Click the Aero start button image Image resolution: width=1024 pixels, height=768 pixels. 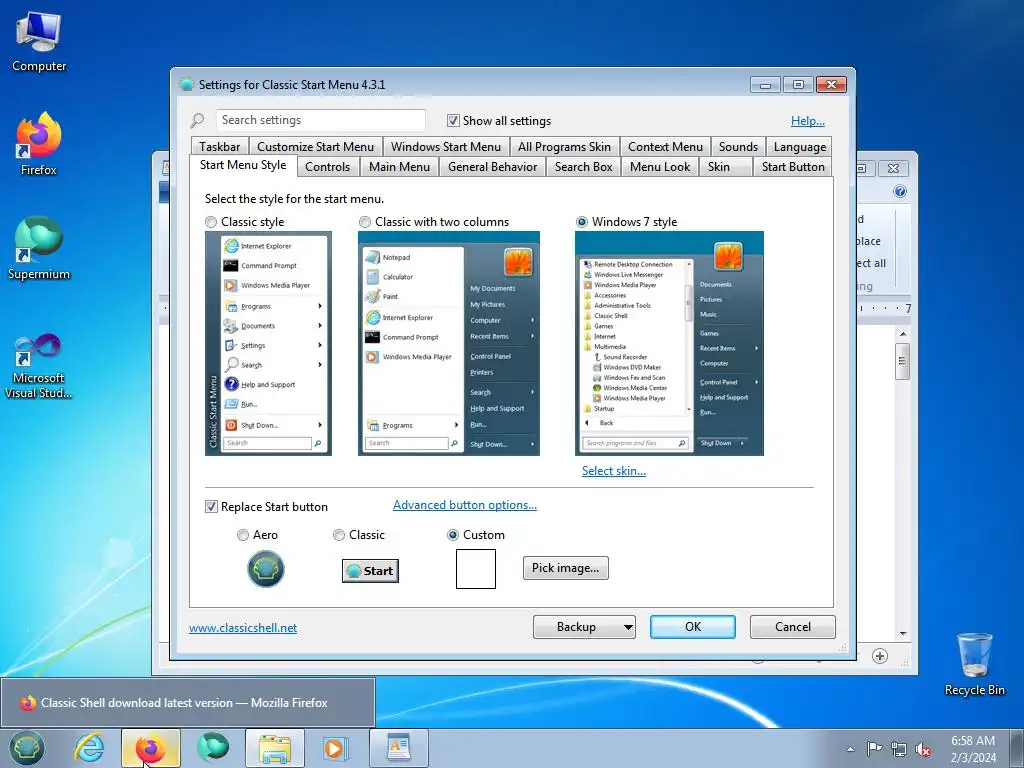coord(266,569)
